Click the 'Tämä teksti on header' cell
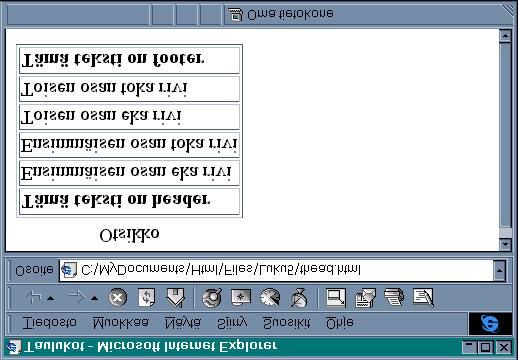Screen dimensions: 518x360 (129, 201)
